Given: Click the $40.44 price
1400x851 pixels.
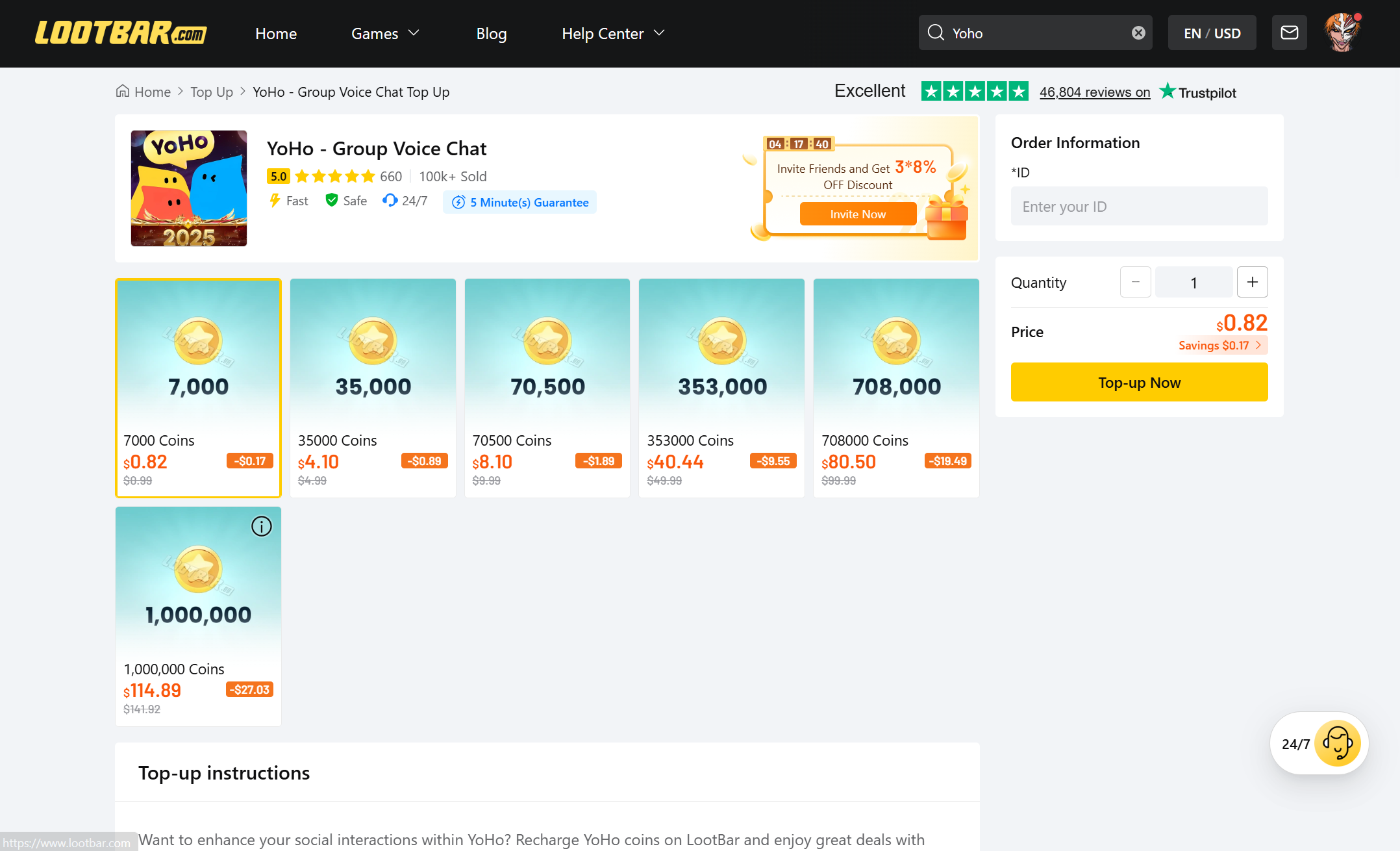Looking at the screenshot, I should point(675,462).
